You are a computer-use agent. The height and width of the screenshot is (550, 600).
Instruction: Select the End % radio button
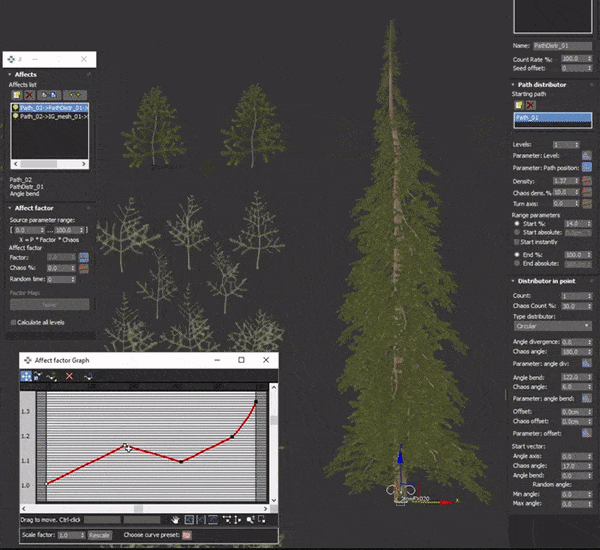pyautogui.click(x=515, y=255)
